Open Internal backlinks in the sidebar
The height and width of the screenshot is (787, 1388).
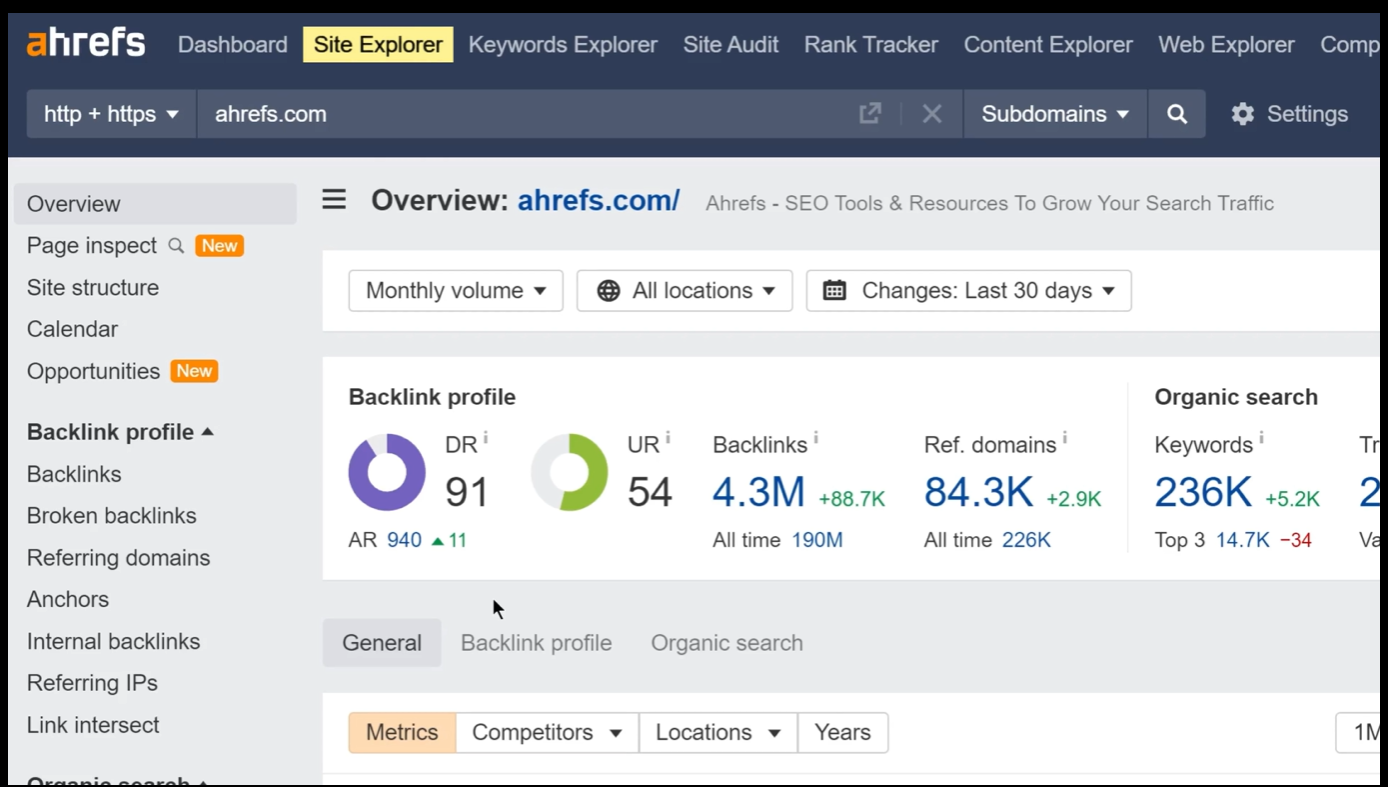(x=114, y=642)
